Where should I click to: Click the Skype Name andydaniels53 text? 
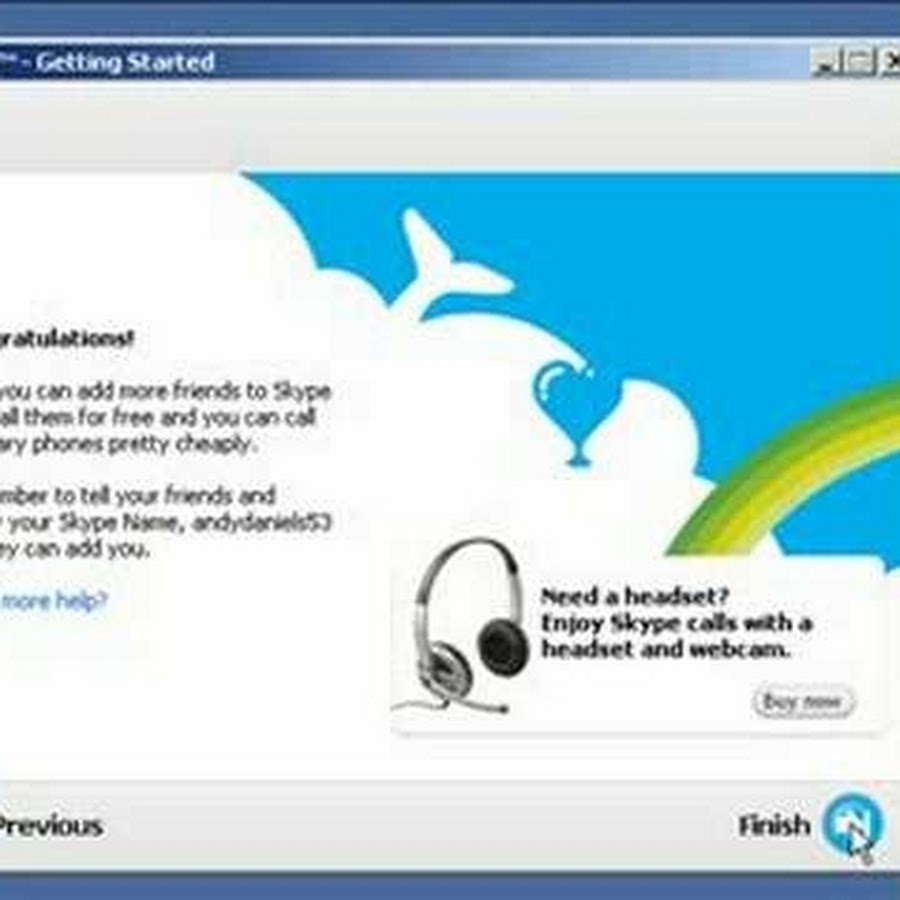(x=262, y=523)
